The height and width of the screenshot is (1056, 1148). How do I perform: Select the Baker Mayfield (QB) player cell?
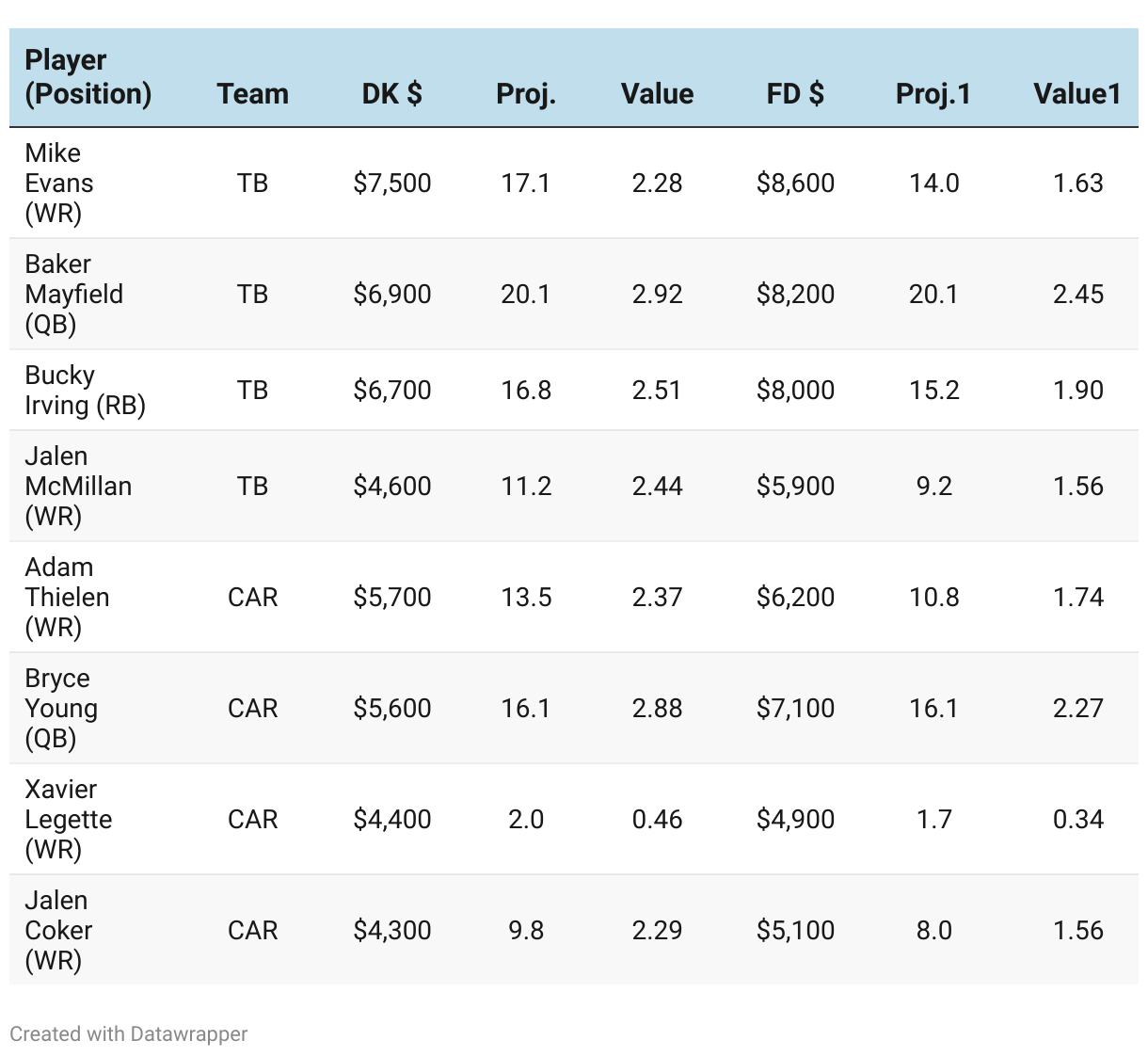(73, 294)
